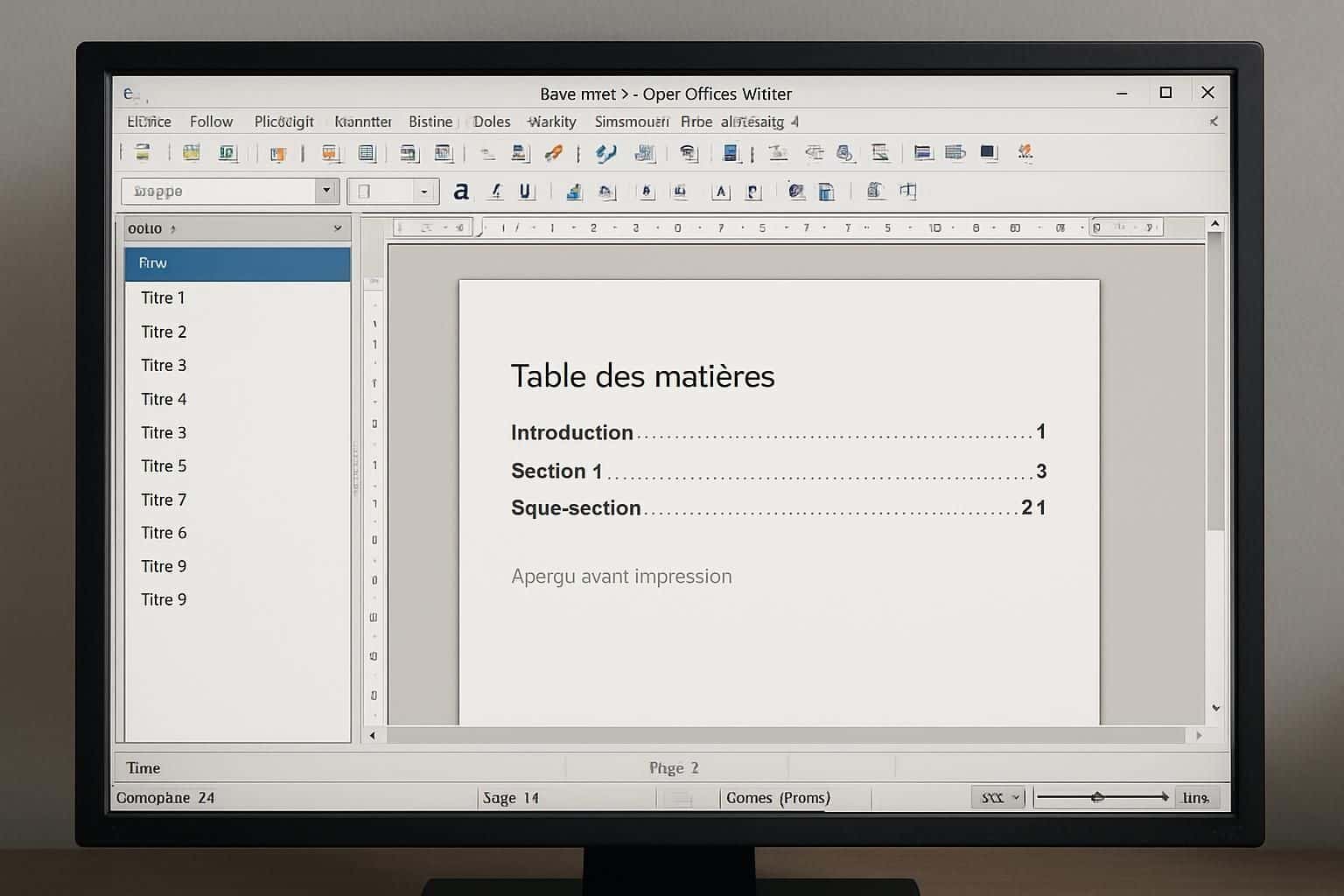
Task: Click the 'Gomes (Proms)' status bar field
Action: point(778,798)
